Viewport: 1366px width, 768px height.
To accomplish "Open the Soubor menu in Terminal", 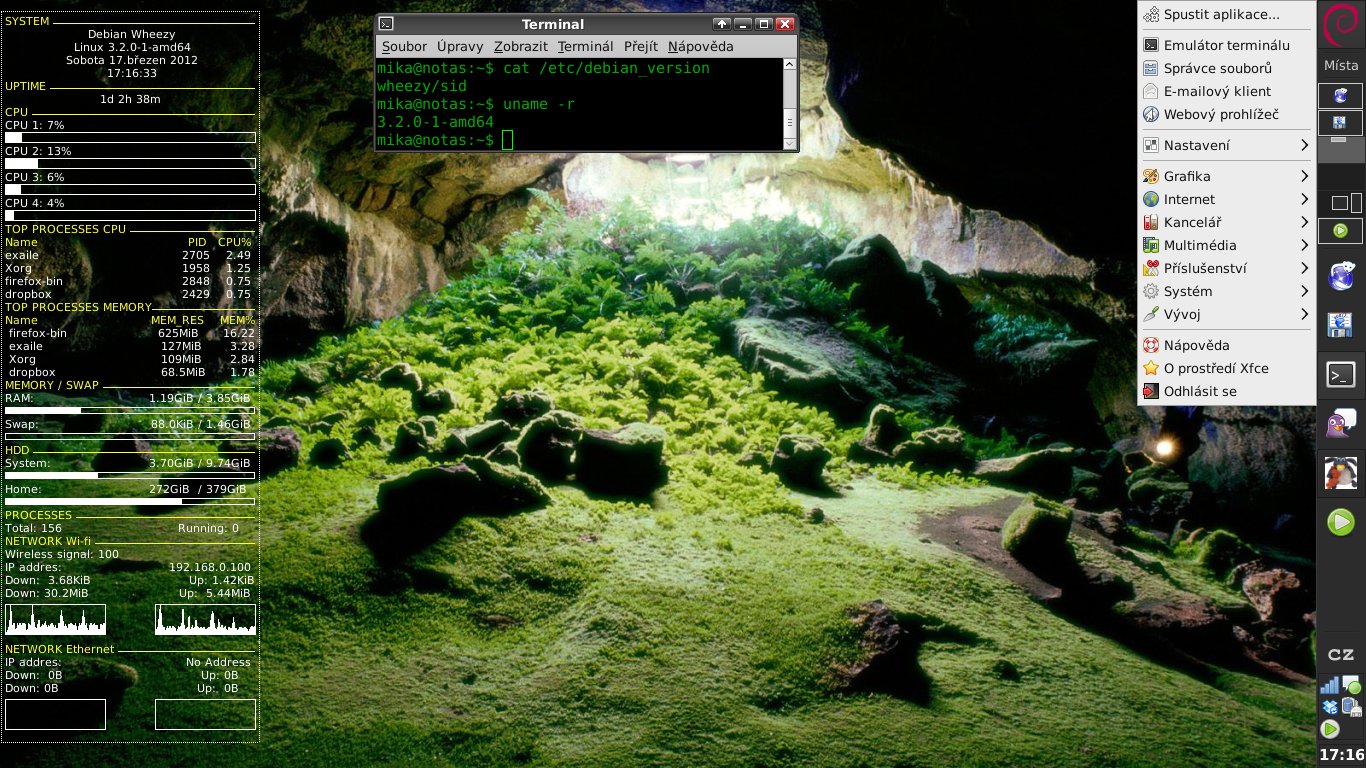I will click(x=404, y=46).
